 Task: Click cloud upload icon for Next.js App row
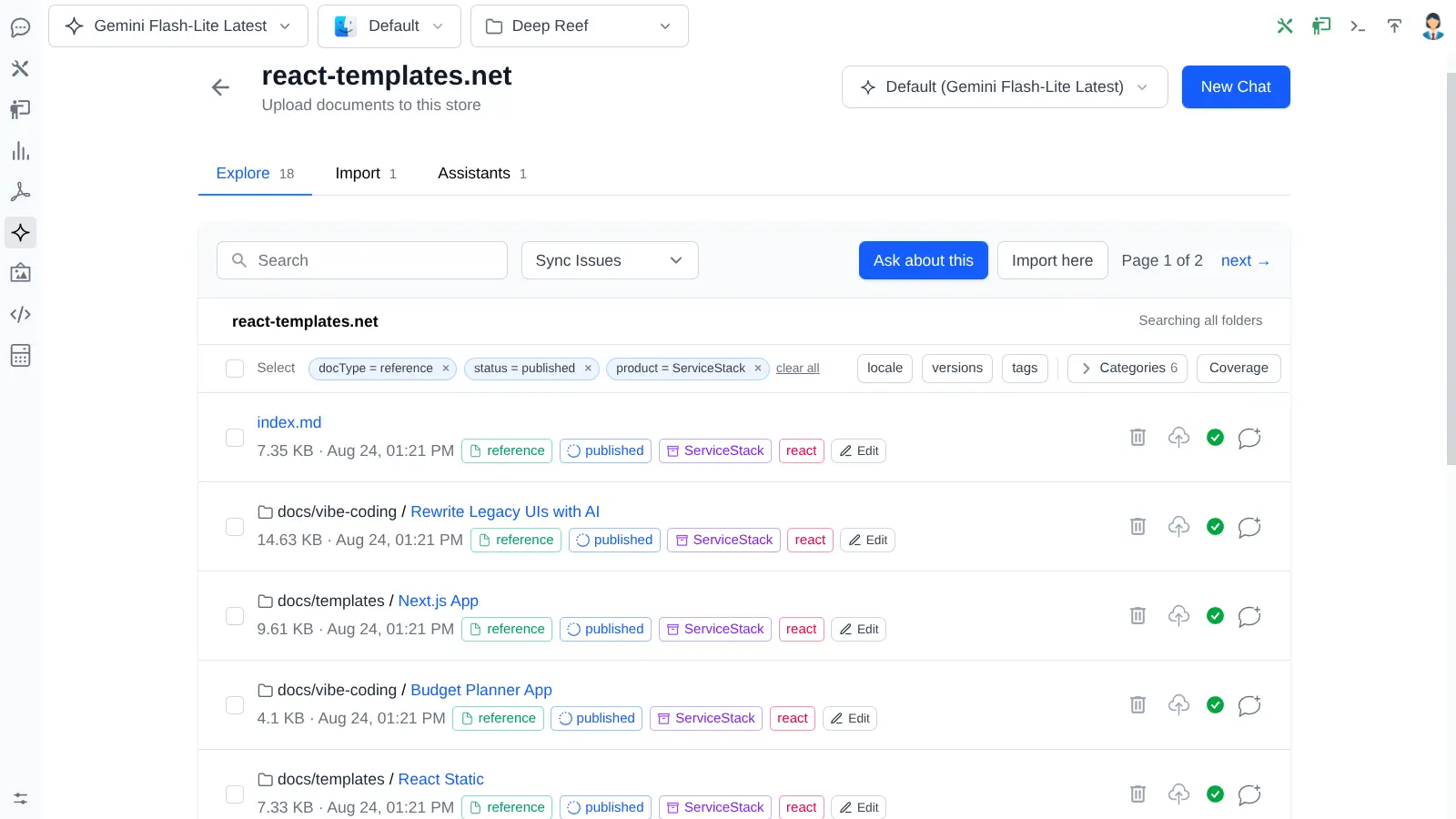click(1178, 615)
